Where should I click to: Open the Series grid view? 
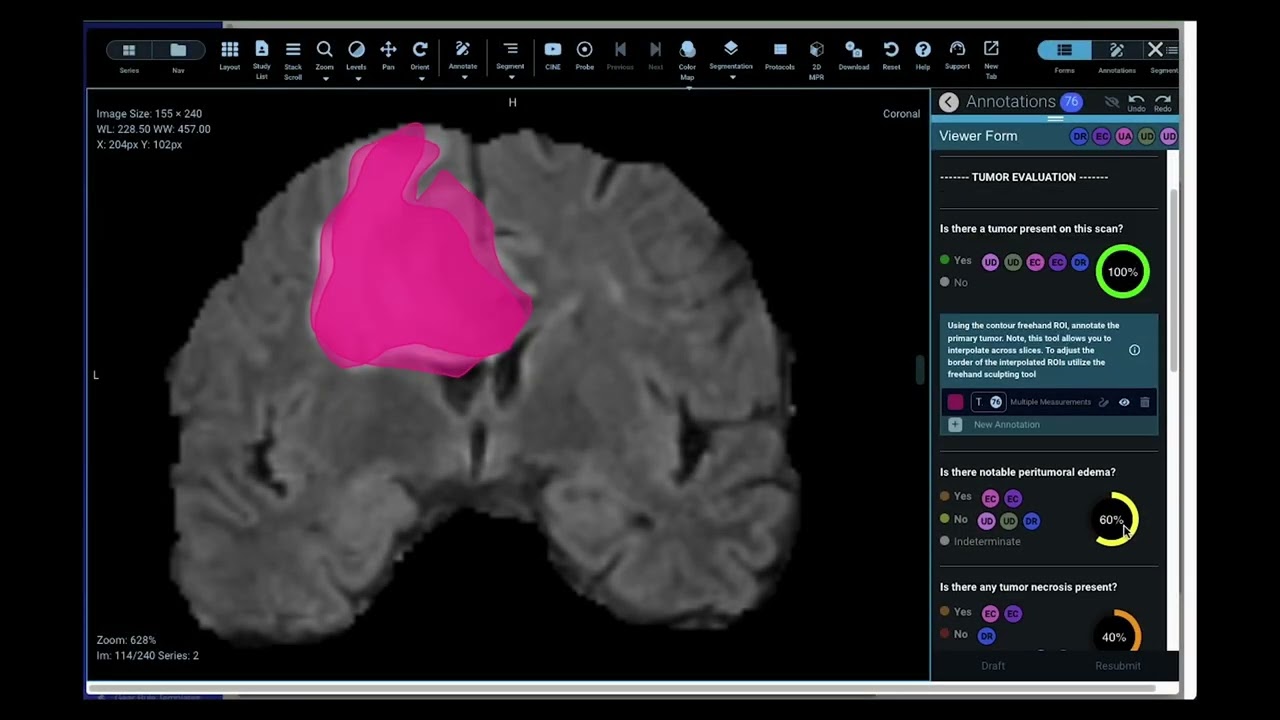[x=129, y=50]
